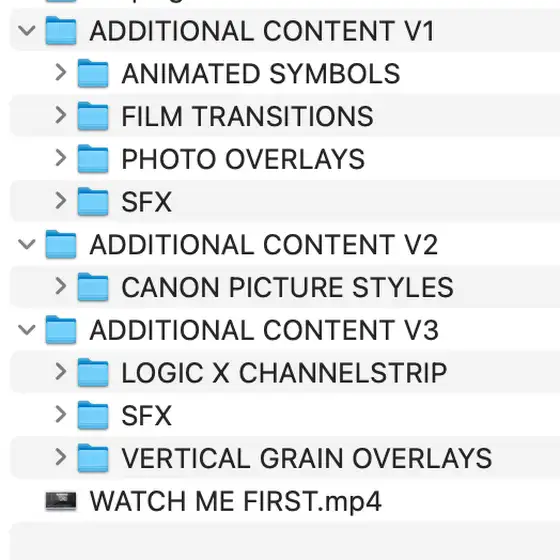
Task: Click the FILM TRANSITIONS folder icon
Action: coord(93,116)
